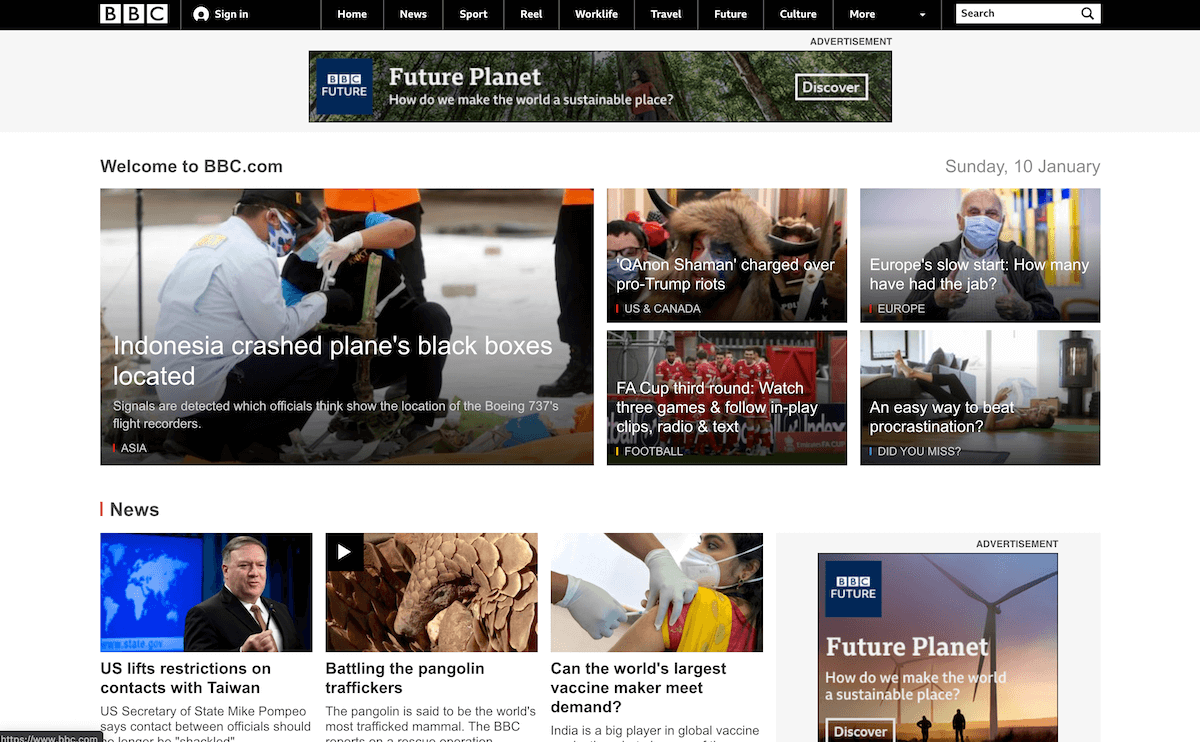
Task: Open easy way to beat procrastination story
Action: click(x=942, y=417)
